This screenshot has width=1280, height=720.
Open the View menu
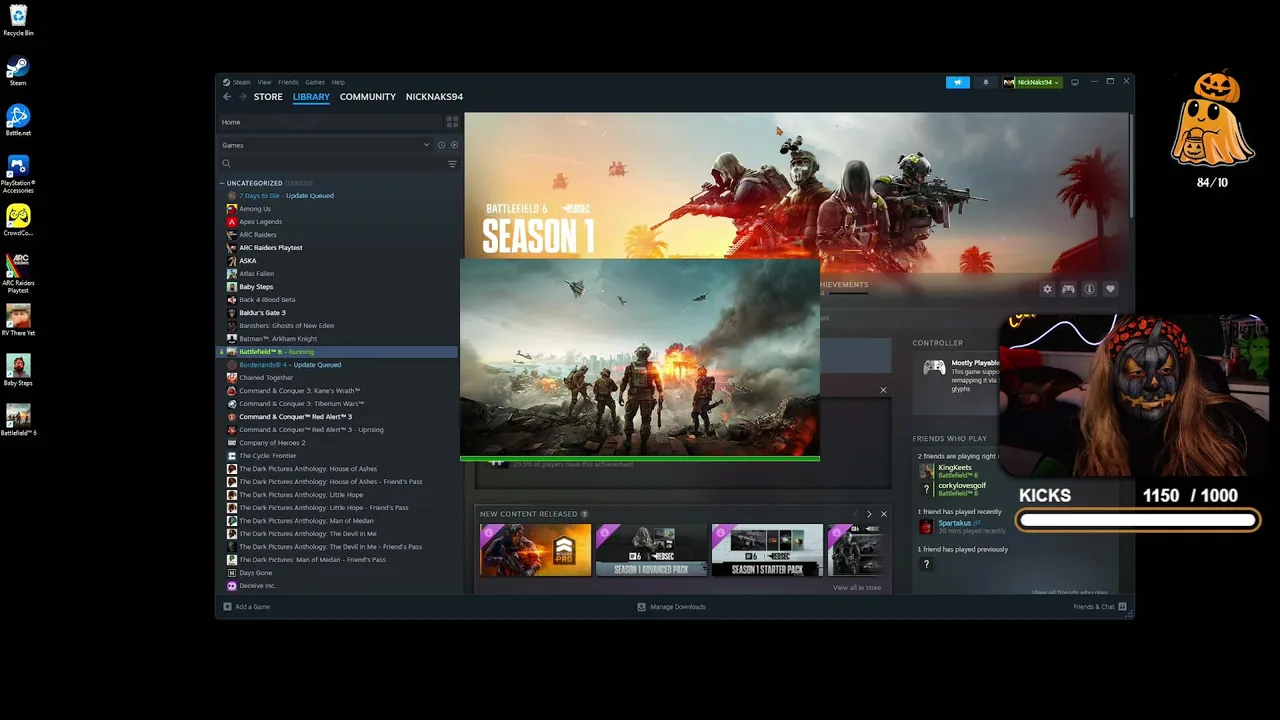click(x=264, y=82)
